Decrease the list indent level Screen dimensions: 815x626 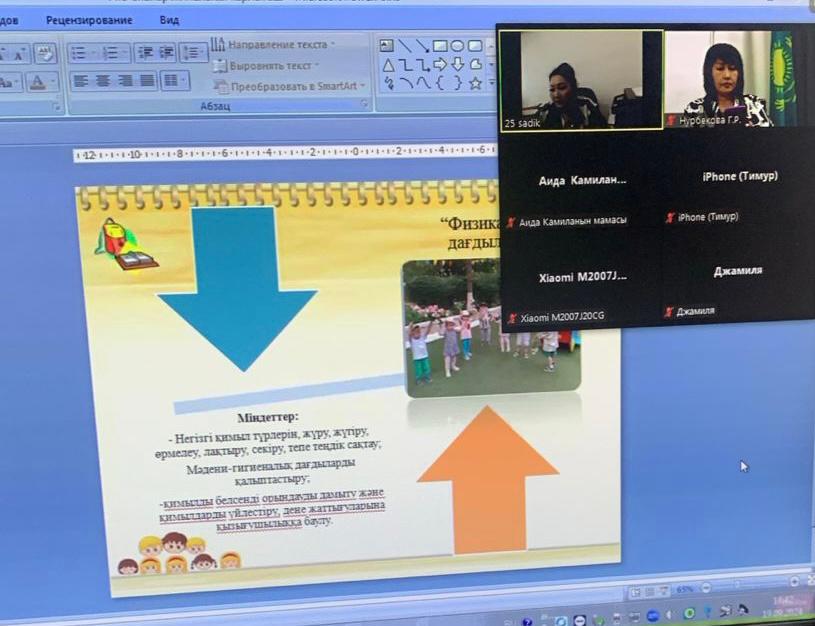(x=145, y=53)
